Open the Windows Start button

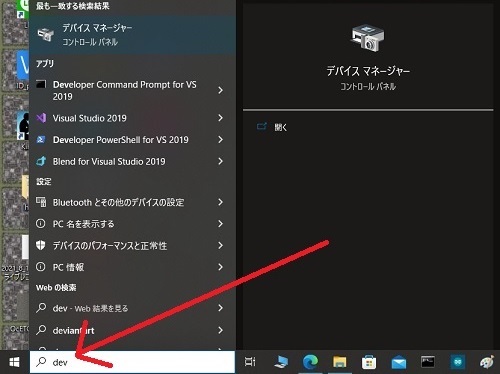pyautogui.click(x=14, y=362)
